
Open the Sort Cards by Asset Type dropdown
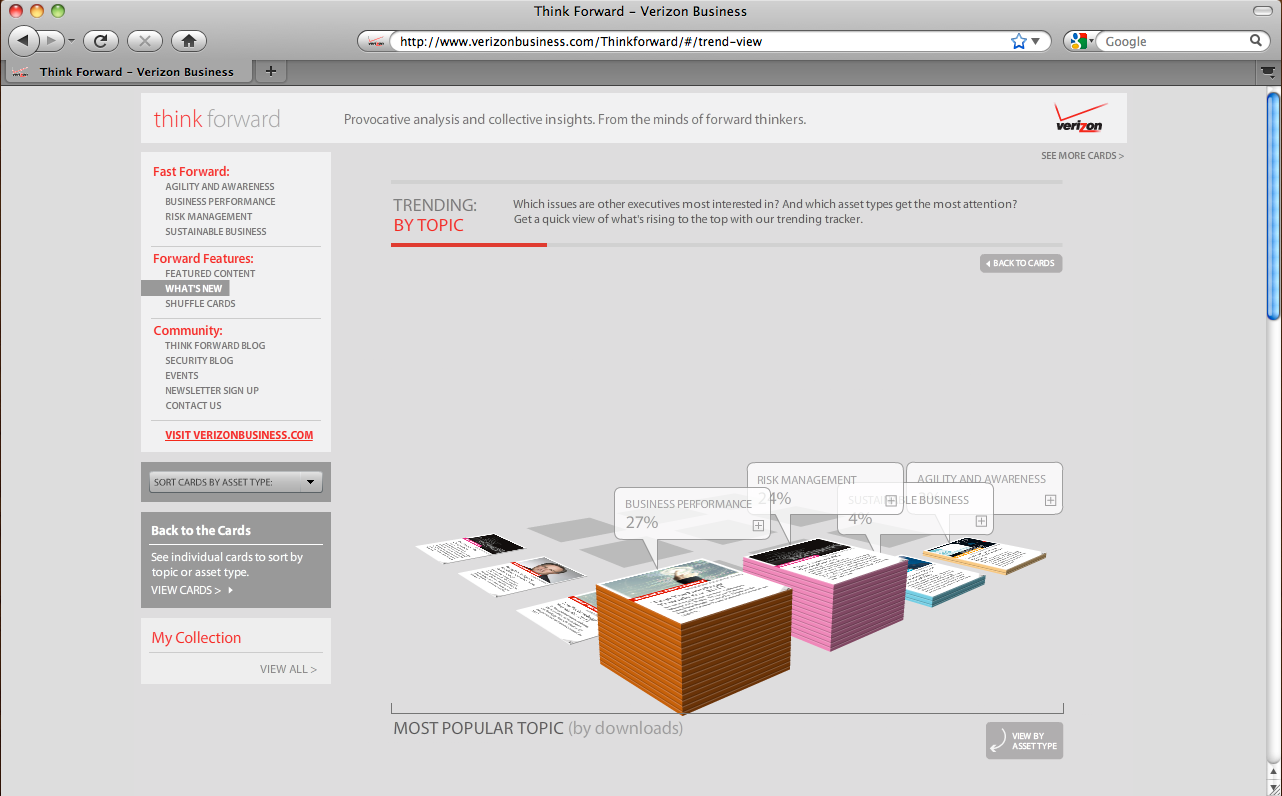236,482
